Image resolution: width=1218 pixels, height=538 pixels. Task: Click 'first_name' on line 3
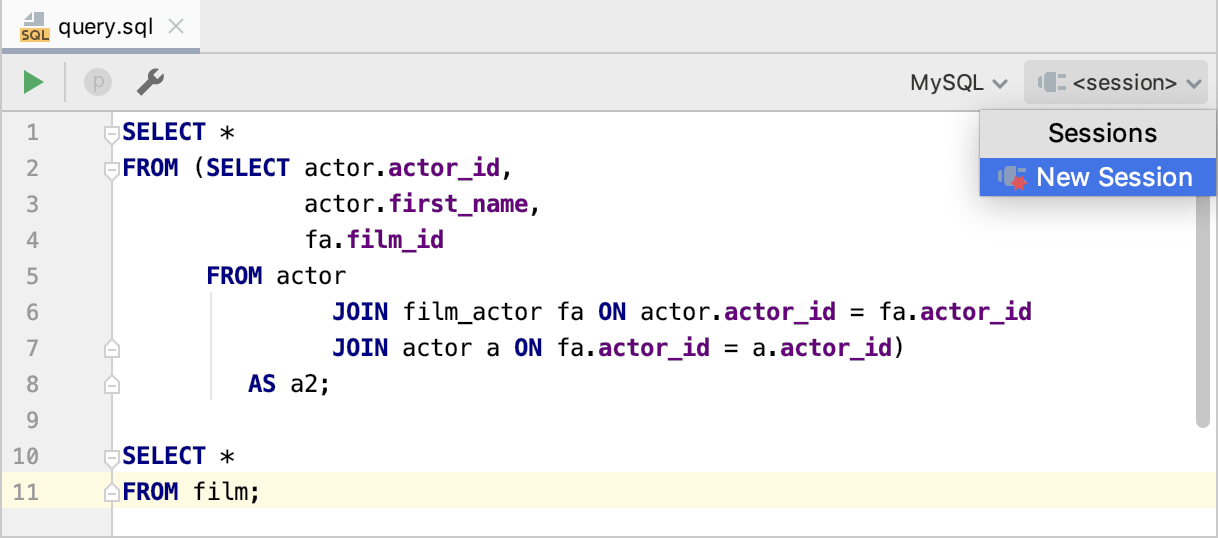tap(458, 204)
